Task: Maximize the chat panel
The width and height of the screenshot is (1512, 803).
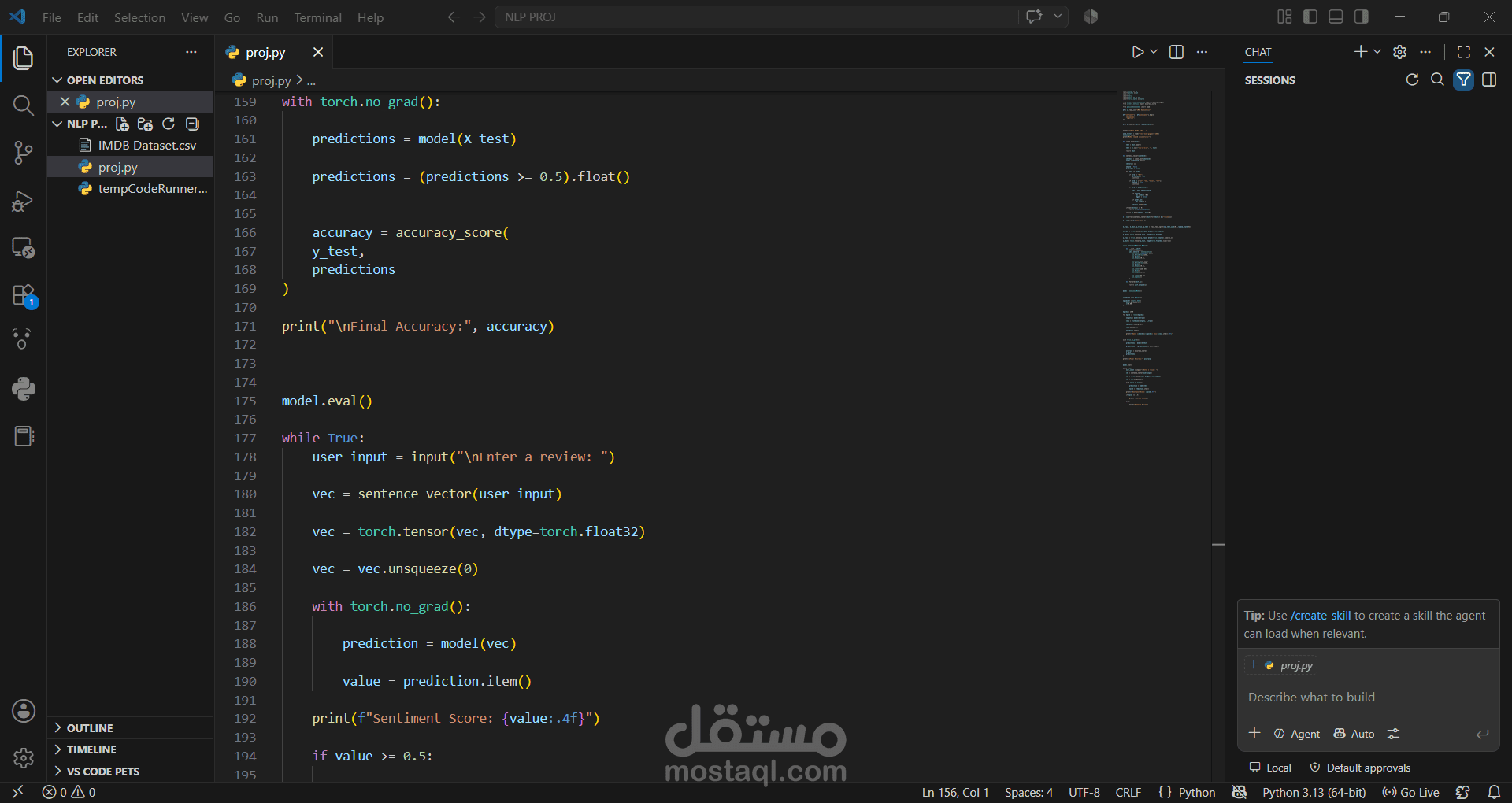Action: coord(1464,52)
